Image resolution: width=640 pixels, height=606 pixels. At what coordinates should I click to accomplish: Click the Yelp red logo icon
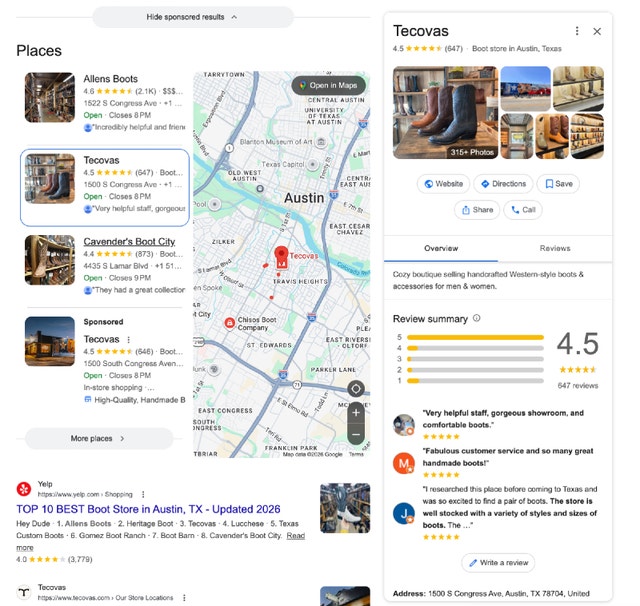(24, 488)
